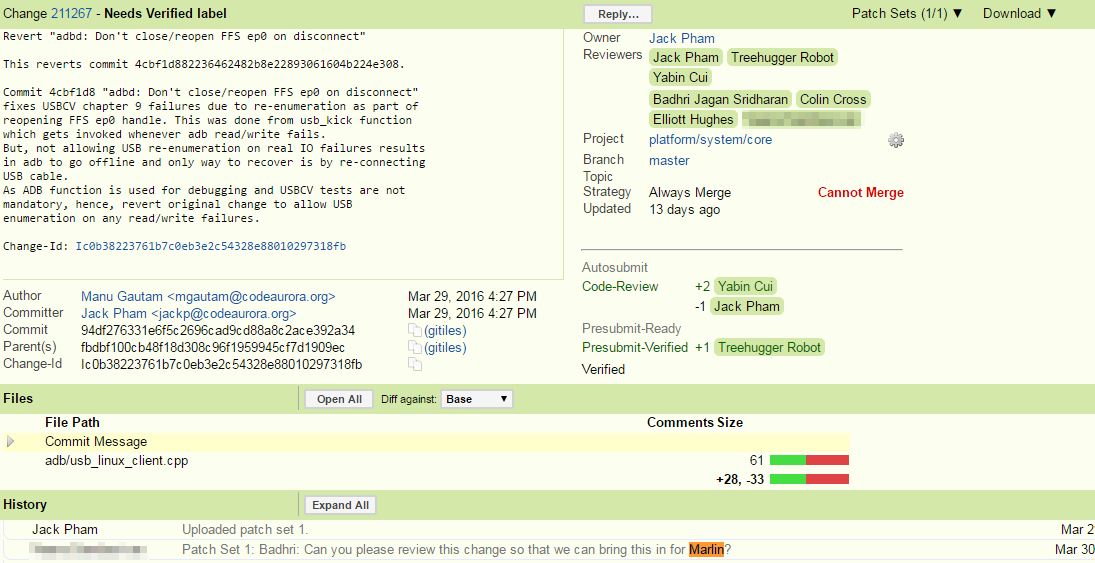This screenshot has height=563, width=1095.
Task: Select the Colin Cross reviewer chip
Action: tap(833, 99)
